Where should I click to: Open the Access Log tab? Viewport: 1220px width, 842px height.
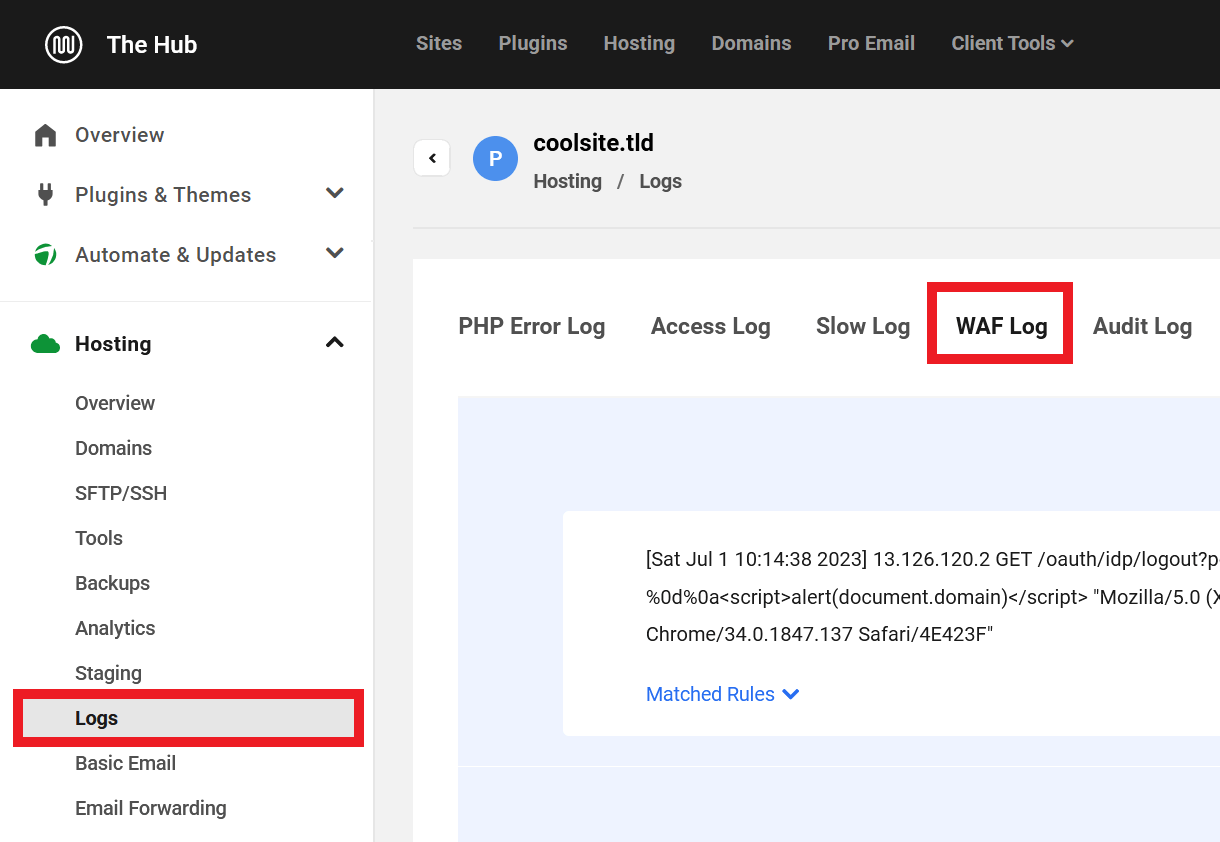click(x=710, y=327)
